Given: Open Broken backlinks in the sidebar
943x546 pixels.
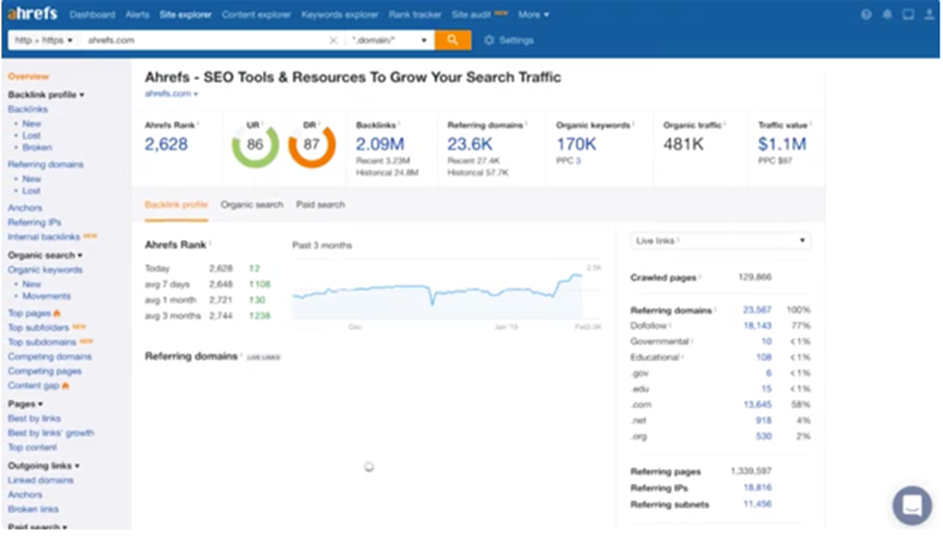Looking at the screenshot, I should pyautogui.click(x=37, y=147).
